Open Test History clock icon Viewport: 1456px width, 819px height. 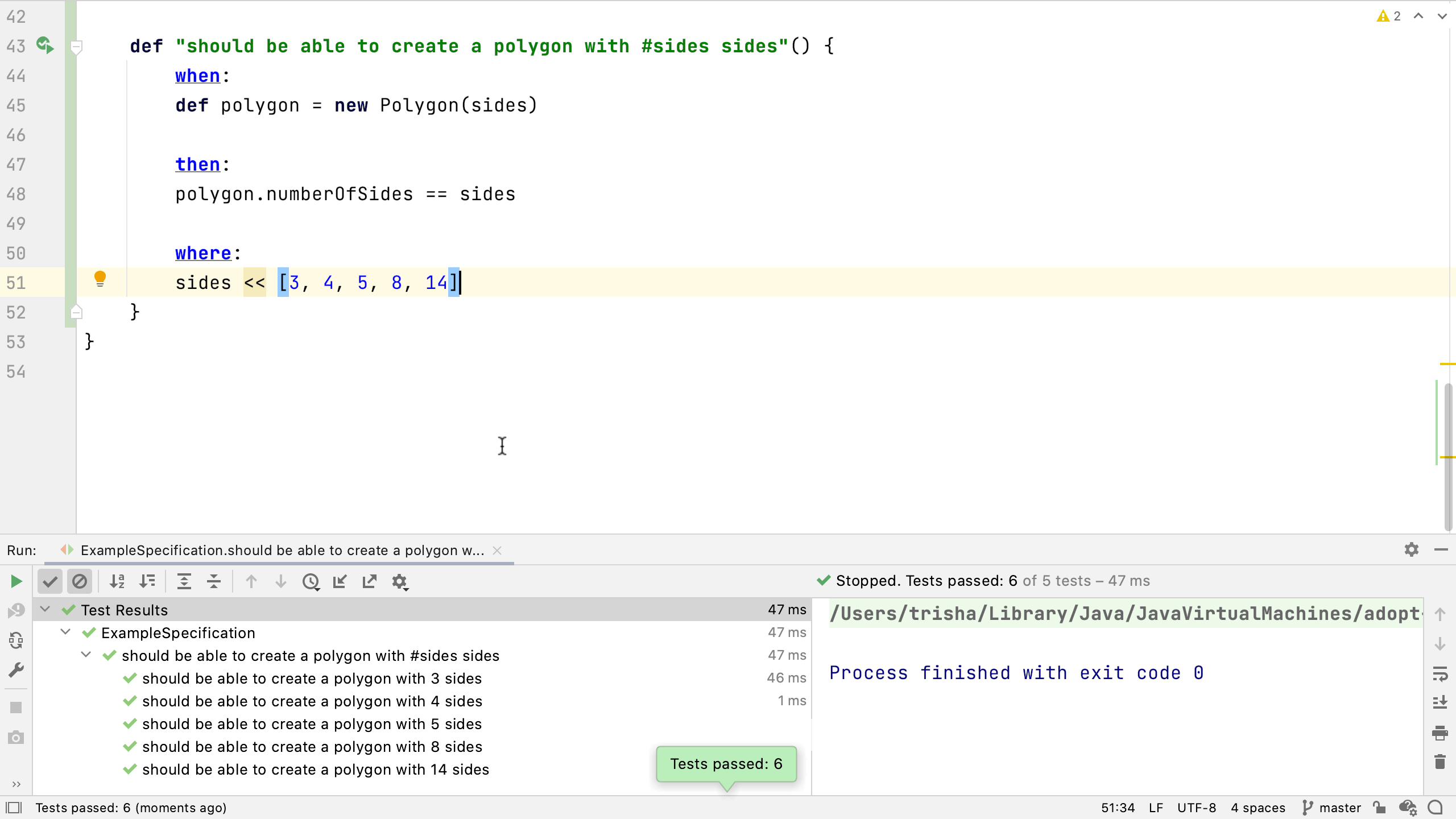(x=311, y=581)
